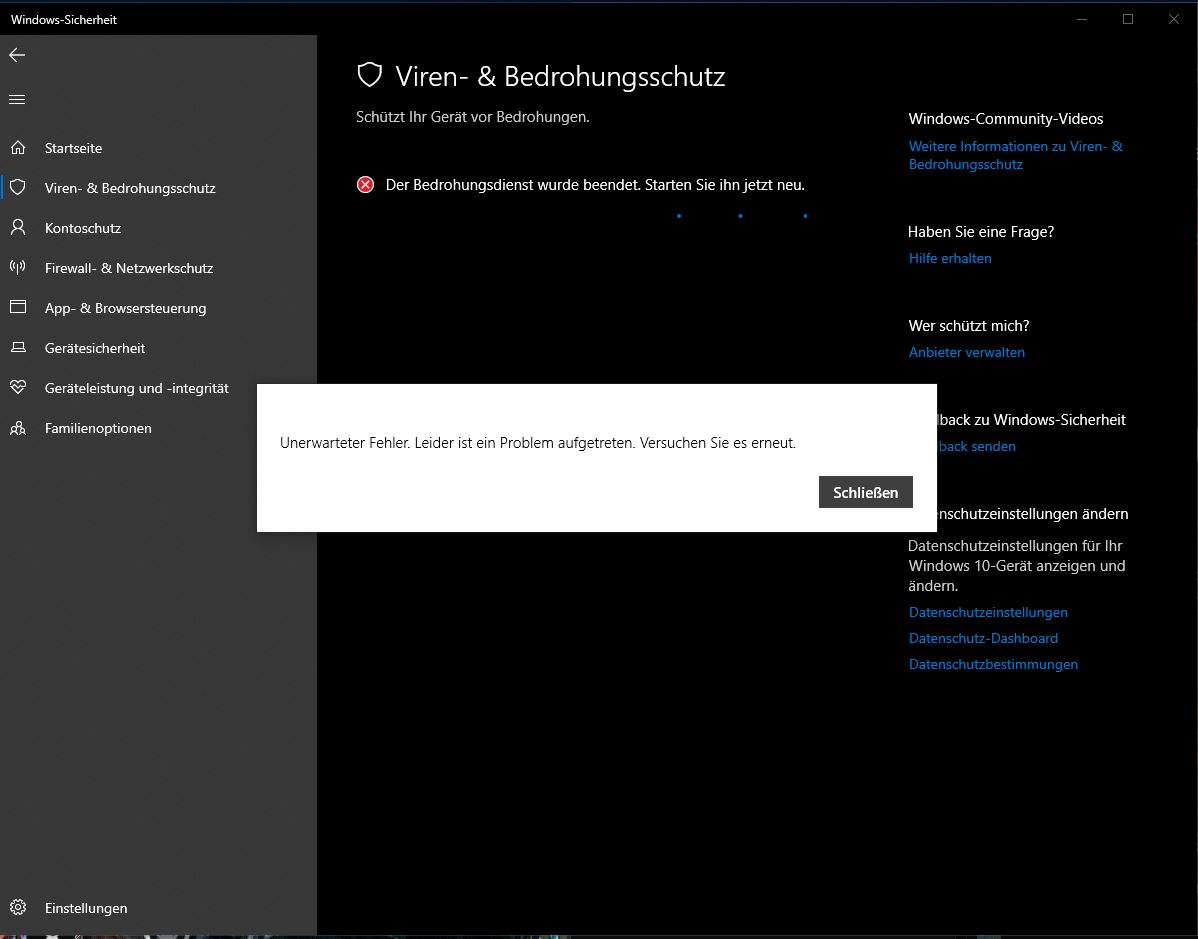
Task: Click the Feedback senden link
Action: pyautogui.click(x=976, y=446)
